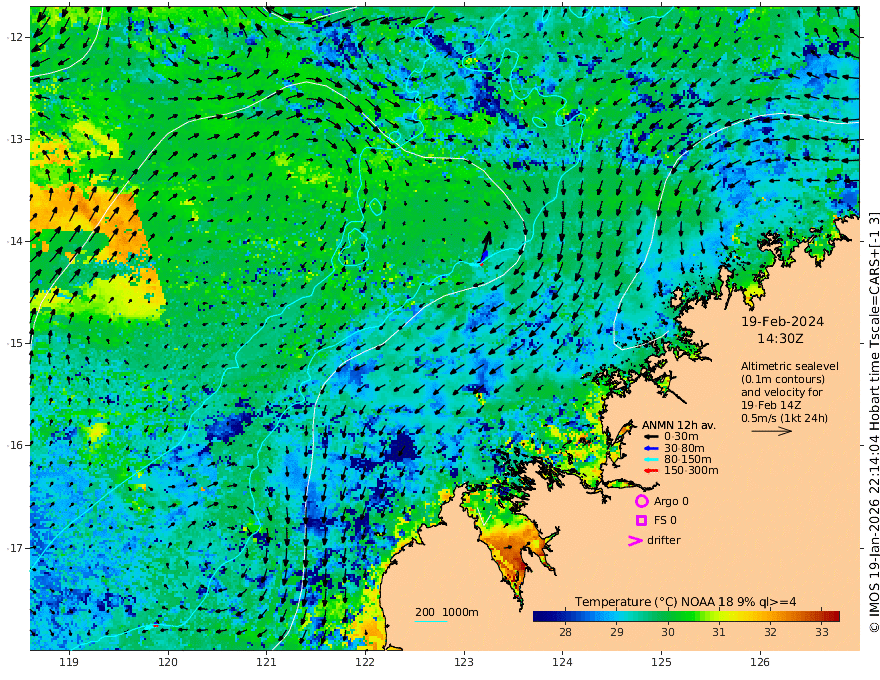Screen dimensions: 880x680
Task: Click the blue 30-80m legend arrow
Action: click(x=651, y=448)
